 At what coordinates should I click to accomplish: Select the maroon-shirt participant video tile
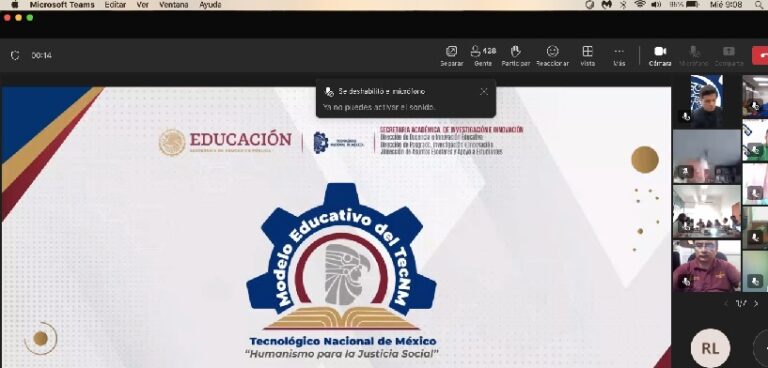(707, 266)
